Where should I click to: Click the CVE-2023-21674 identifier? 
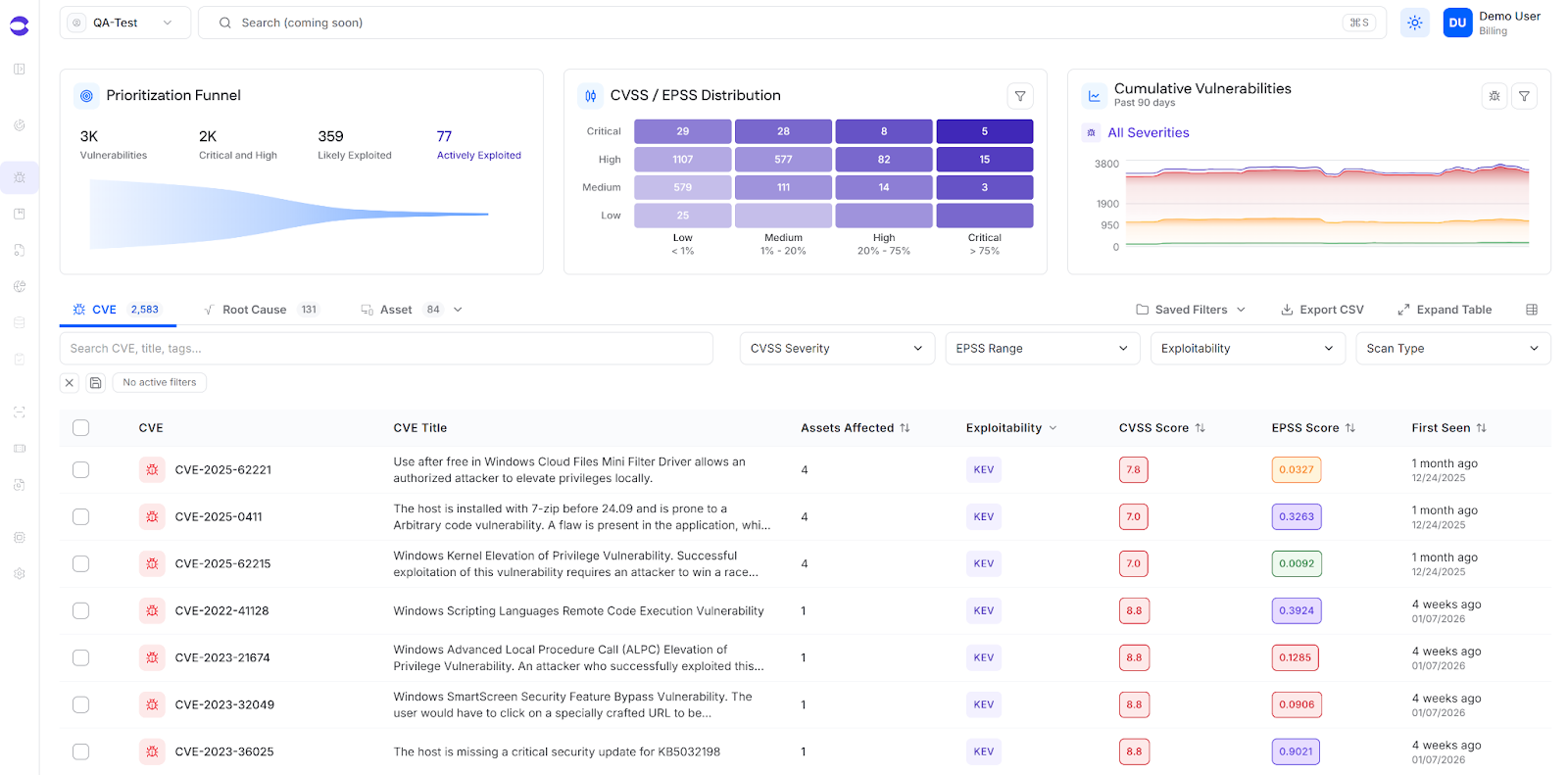tap(222, 658)
